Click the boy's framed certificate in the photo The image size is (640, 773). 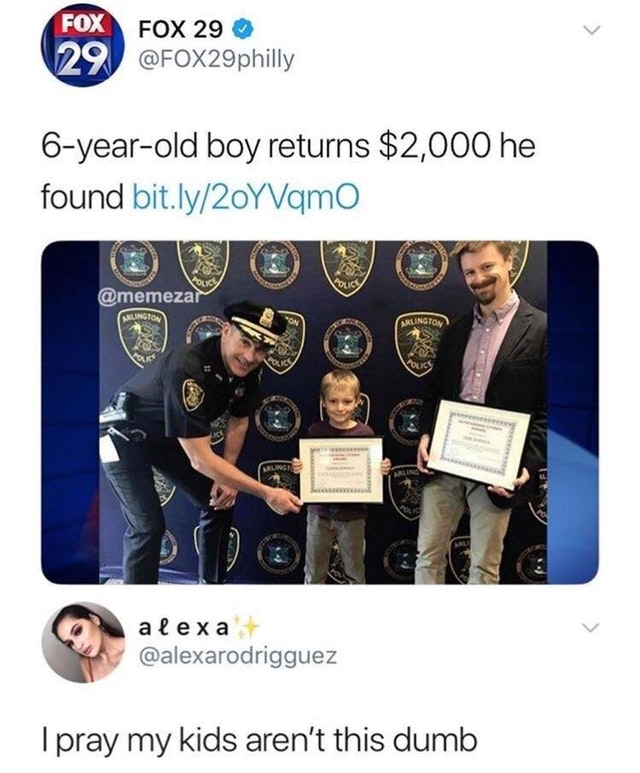pos(341,470)
